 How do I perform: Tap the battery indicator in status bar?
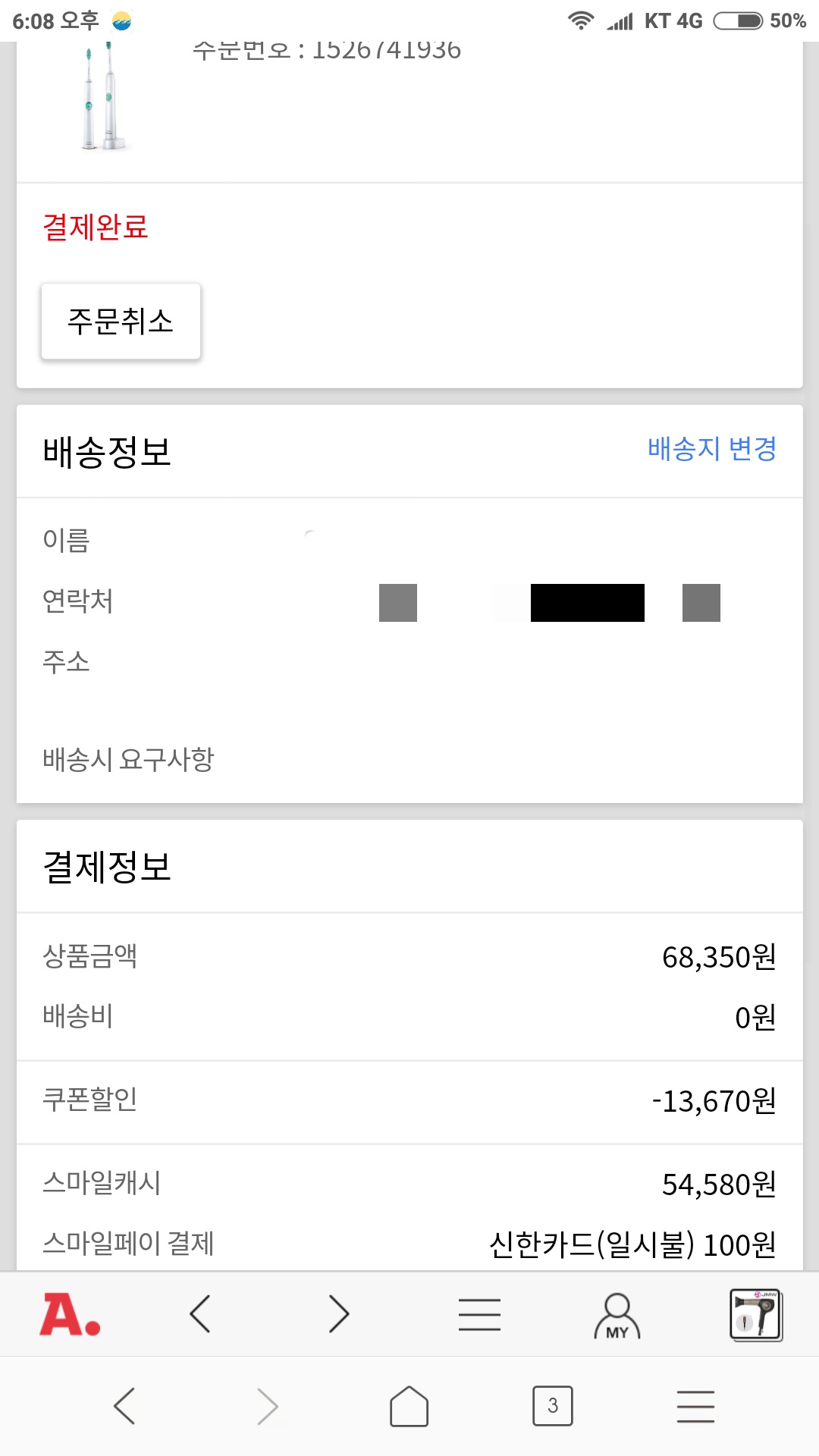pos(738,20)
